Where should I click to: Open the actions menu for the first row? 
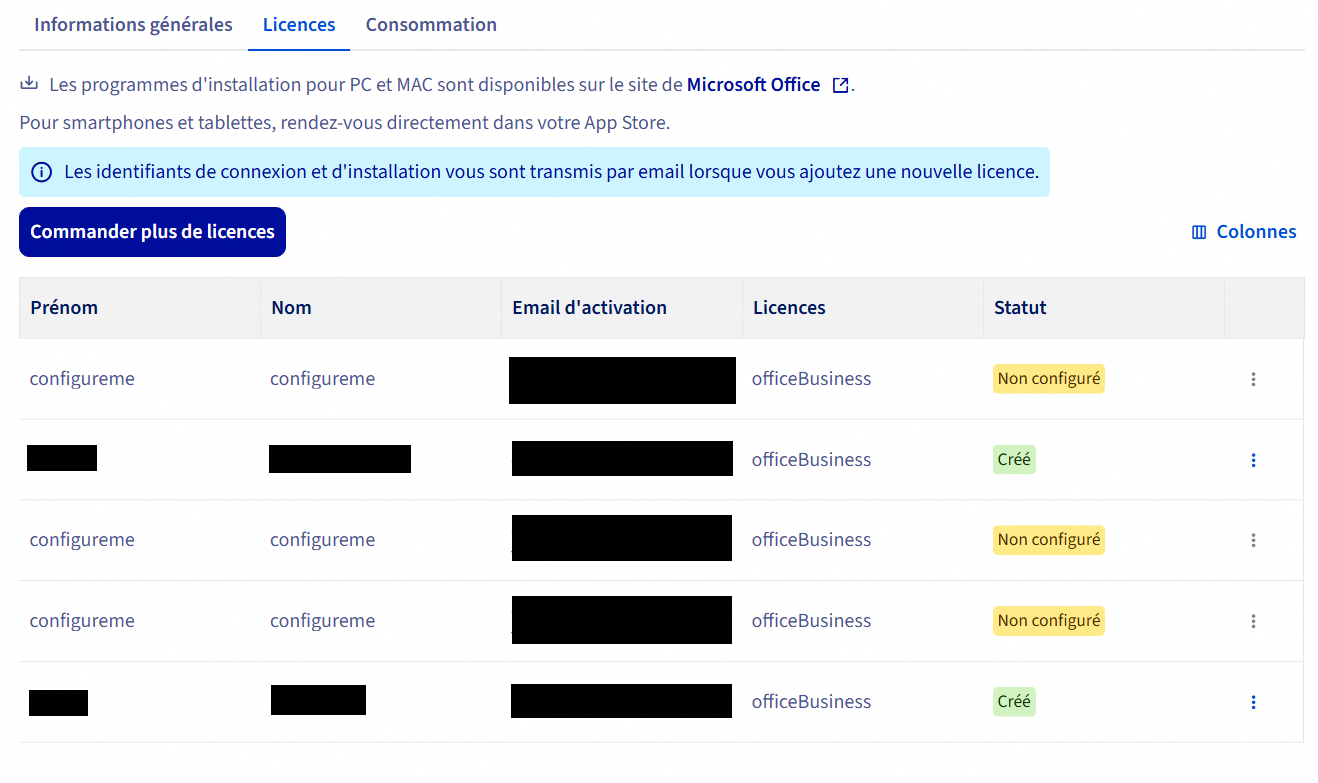coord(1253,379)
